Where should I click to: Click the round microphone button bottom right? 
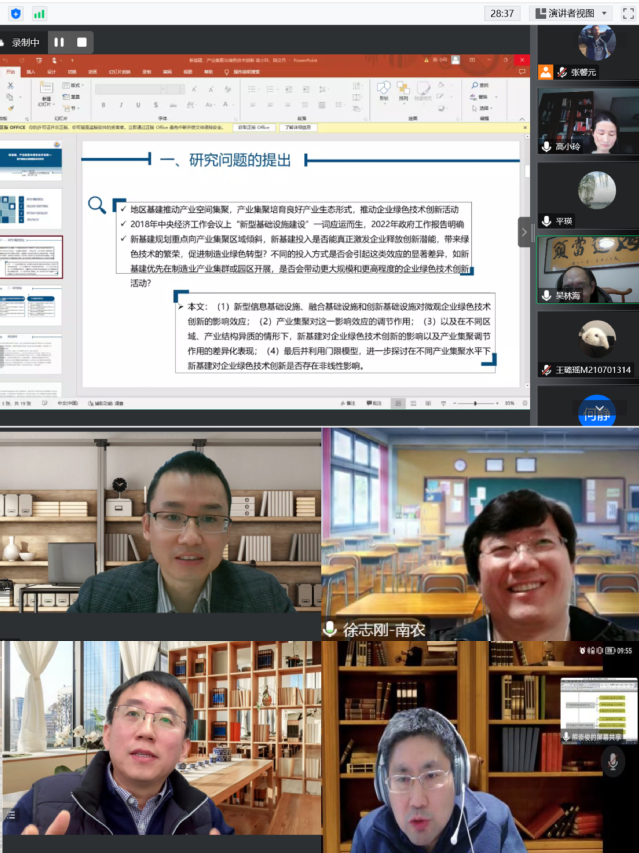(614, 762)
